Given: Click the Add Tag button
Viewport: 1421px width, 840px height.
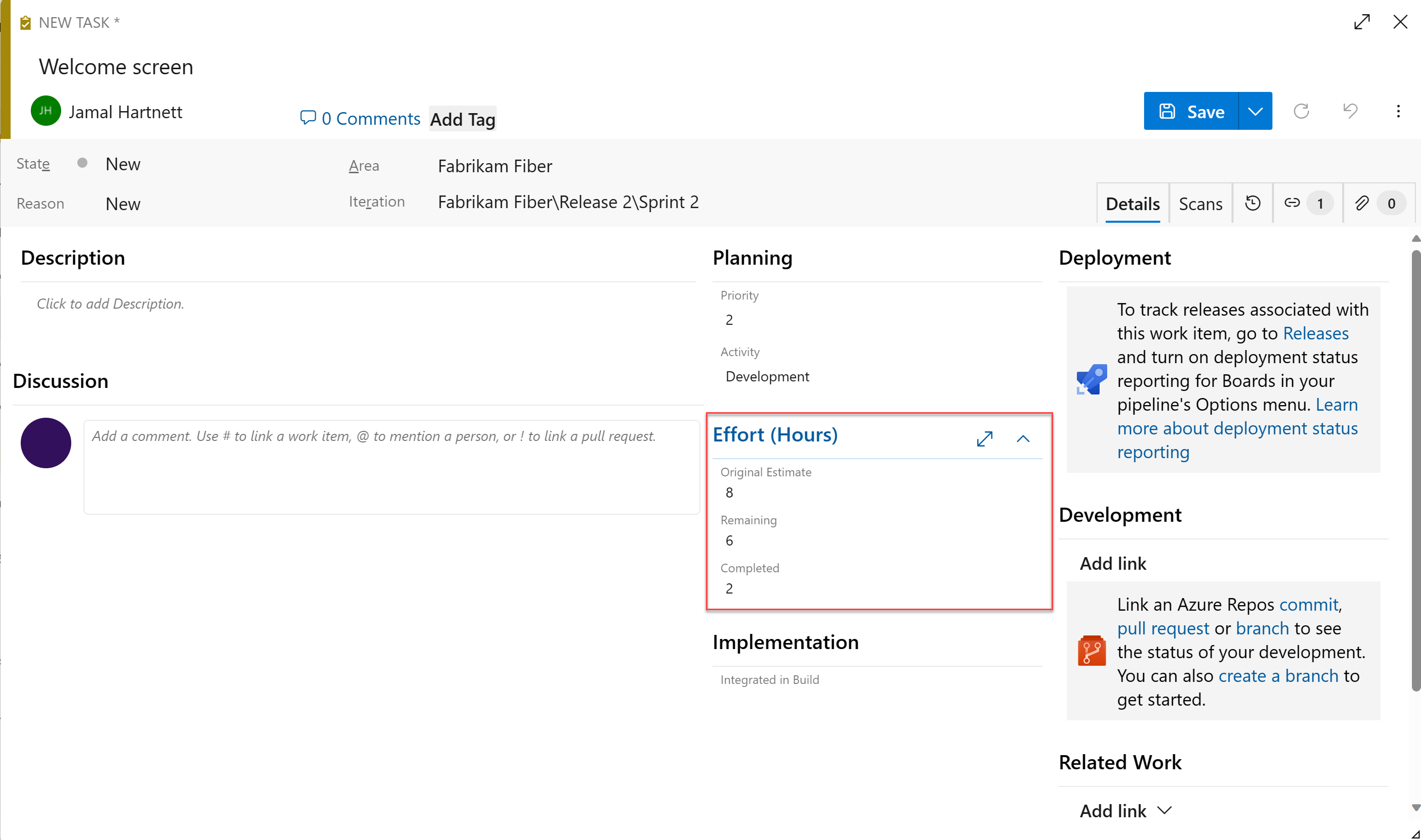Looking at the screenshot, I should point(463,118).
